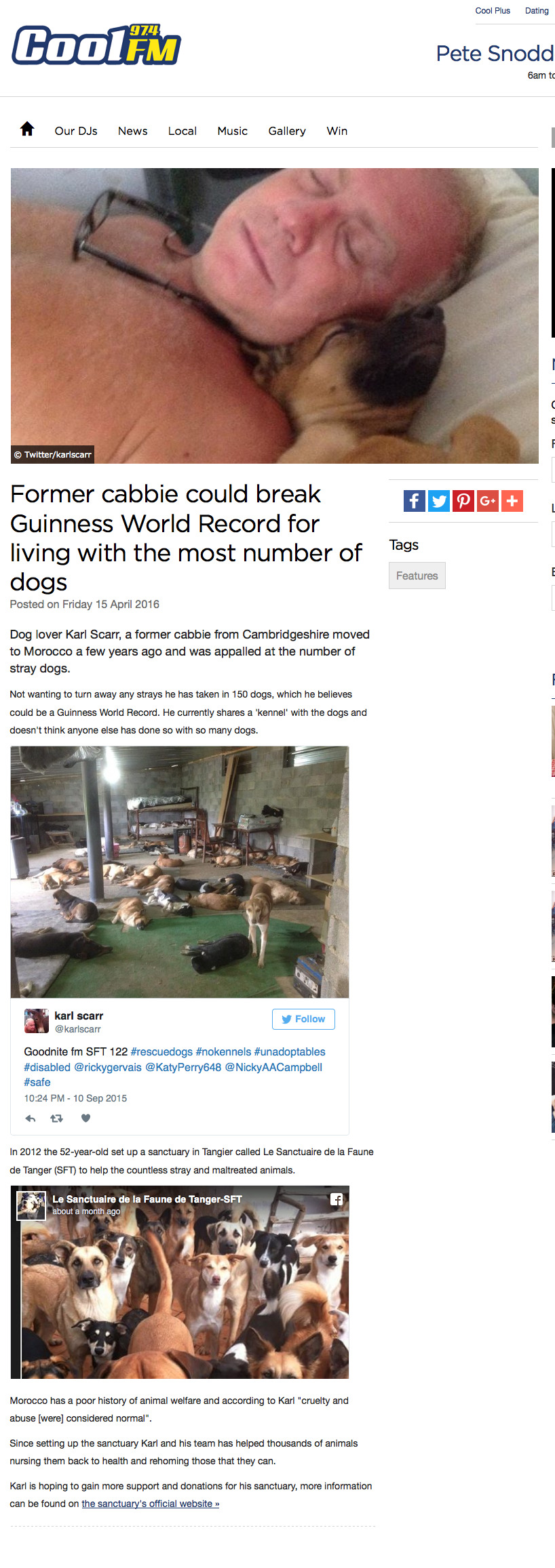
Task: Open more sharing options plus icon
Action: pos(512,501)
